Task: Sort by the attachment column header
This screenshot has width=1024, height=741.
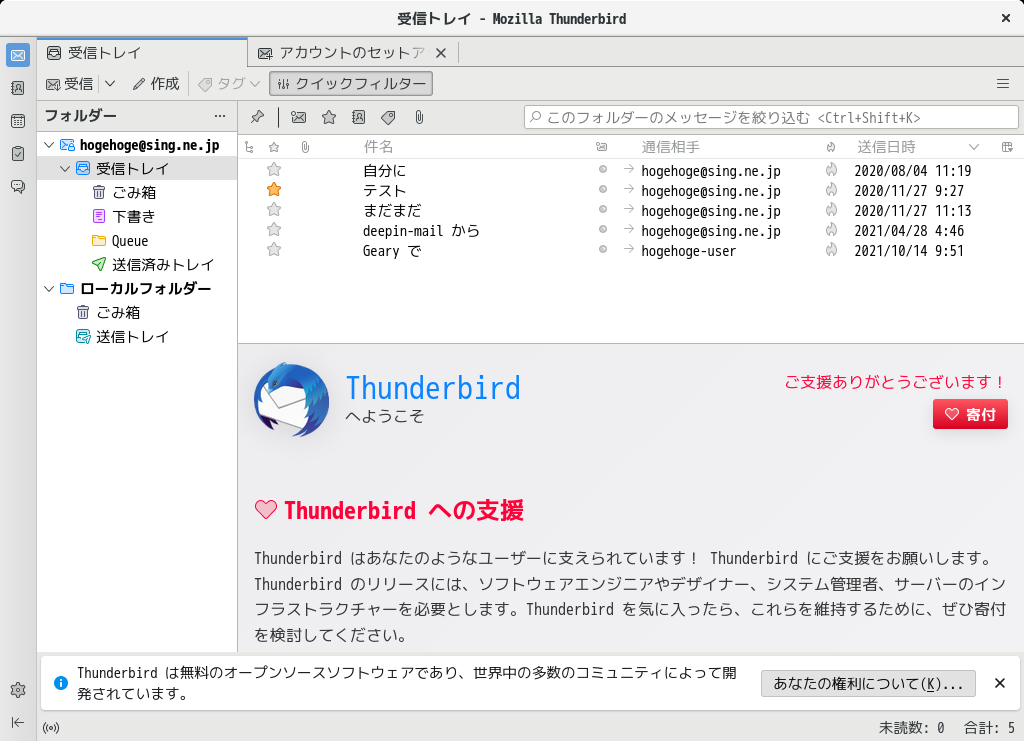Action: coord(305,148)
